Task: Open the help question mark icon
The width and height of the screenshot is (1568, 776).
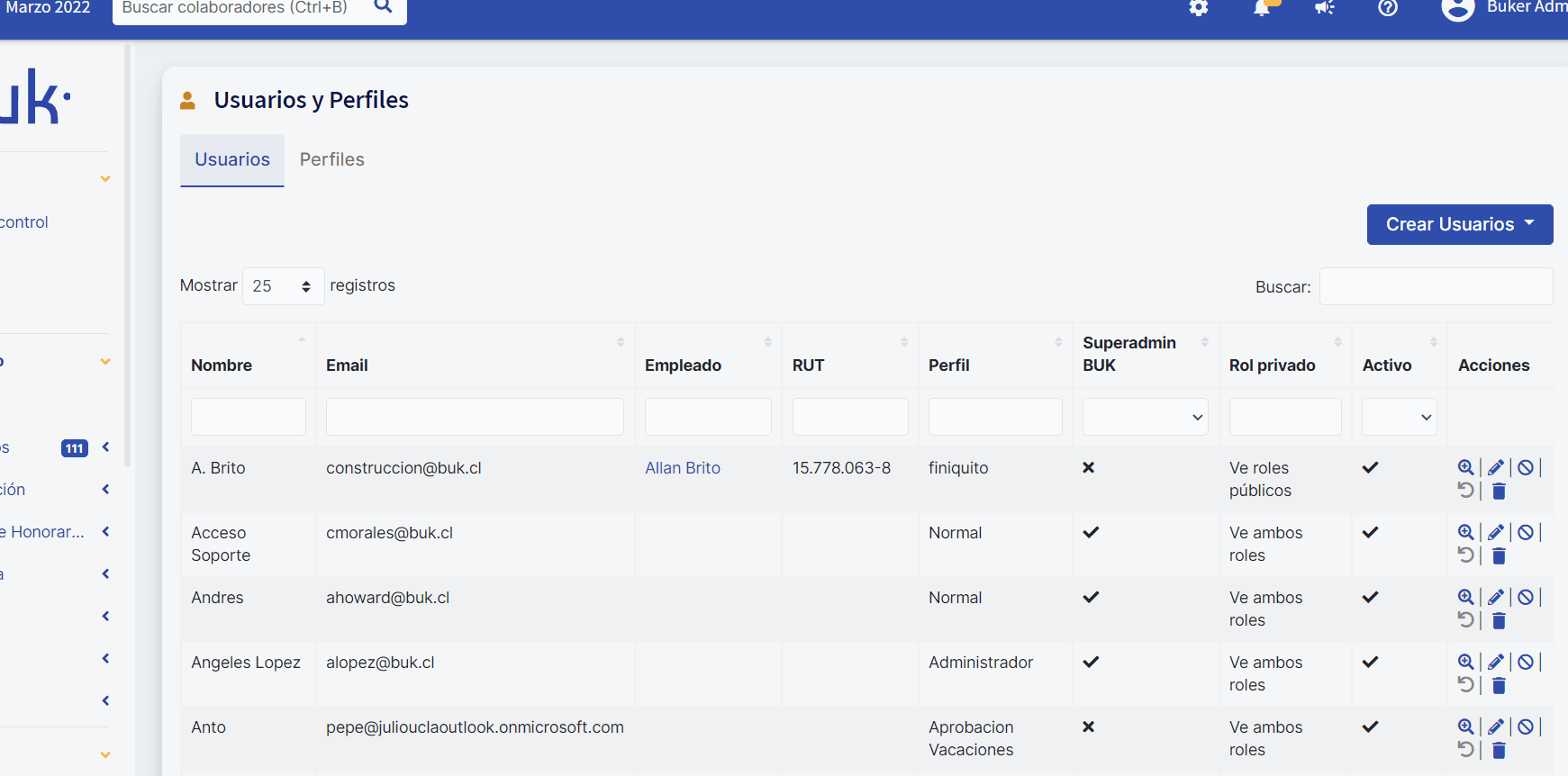Action: (x=1388, y=8)
